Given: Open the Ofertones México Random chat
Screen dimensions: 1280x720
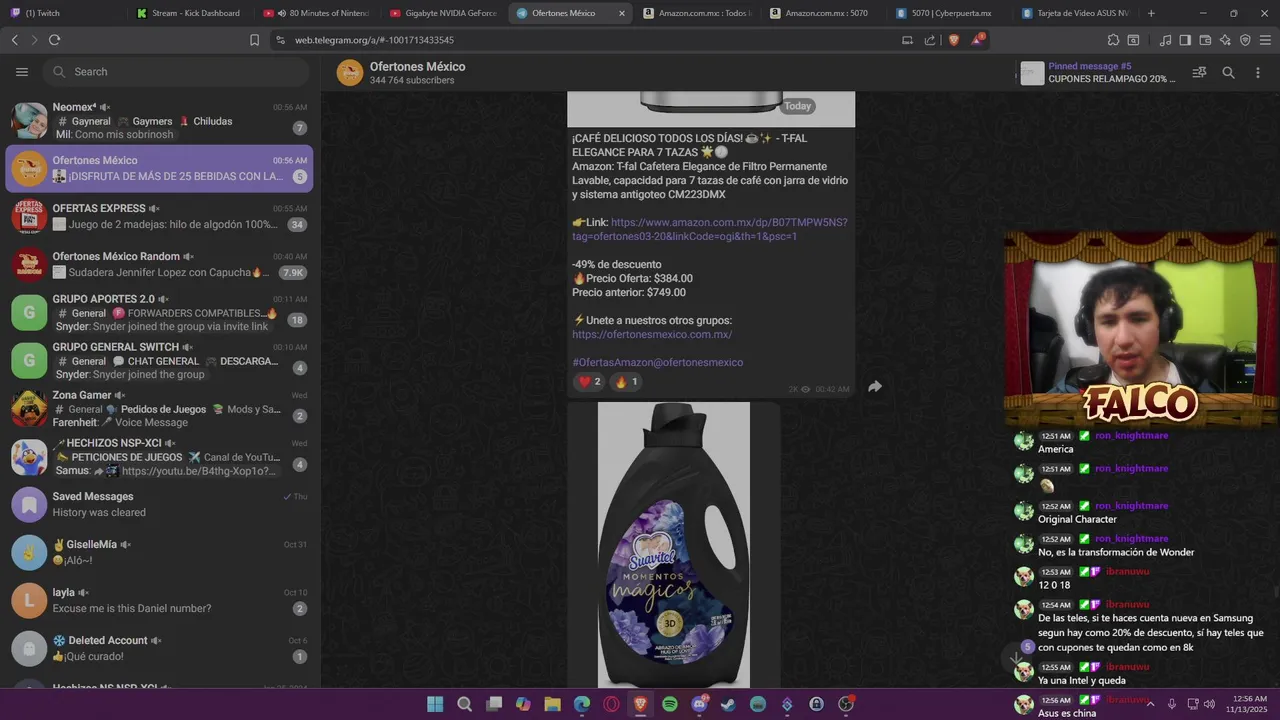Looking at the screenshot, I should tap(159, 264).
